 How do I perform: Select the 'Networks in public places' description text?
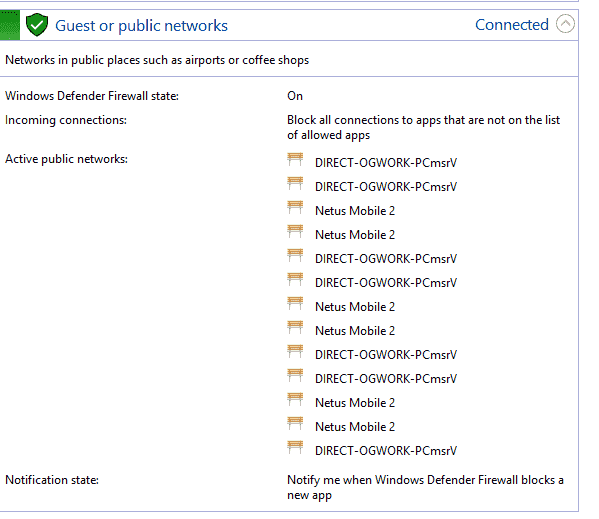click(157, 60)
